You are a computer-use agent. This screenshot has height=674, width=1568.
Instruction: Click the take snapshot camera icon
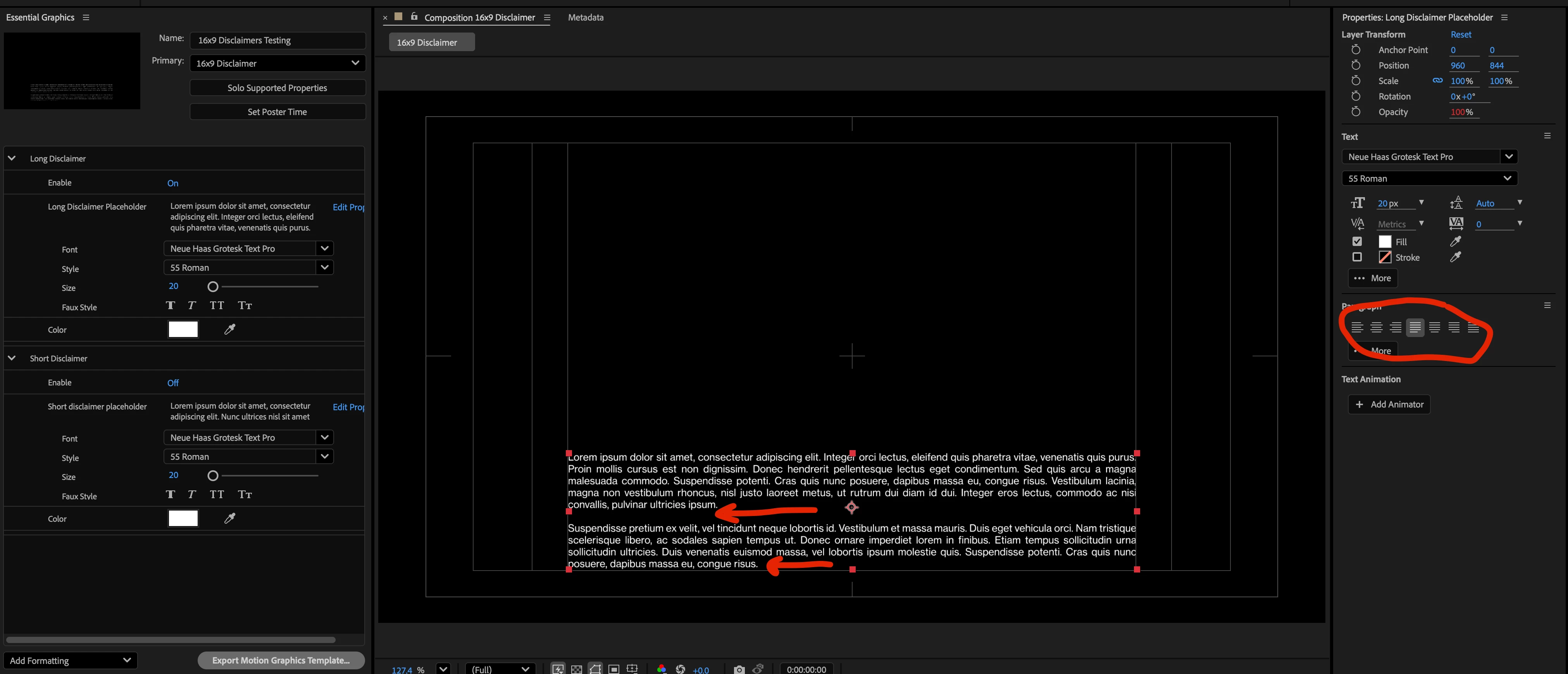739,669
